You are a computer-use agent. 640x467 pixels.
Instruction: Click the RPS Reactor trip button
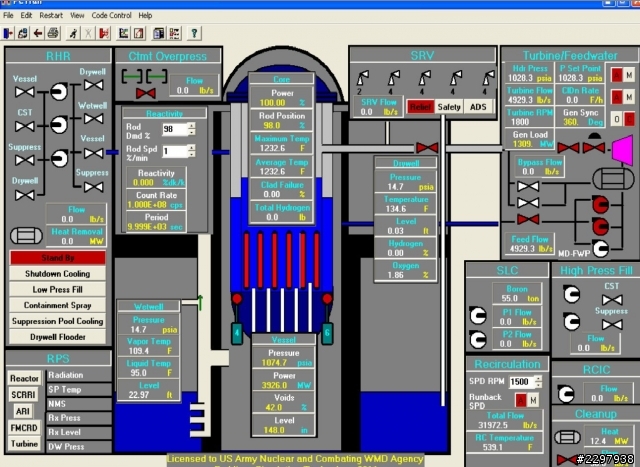click(24, 378)
